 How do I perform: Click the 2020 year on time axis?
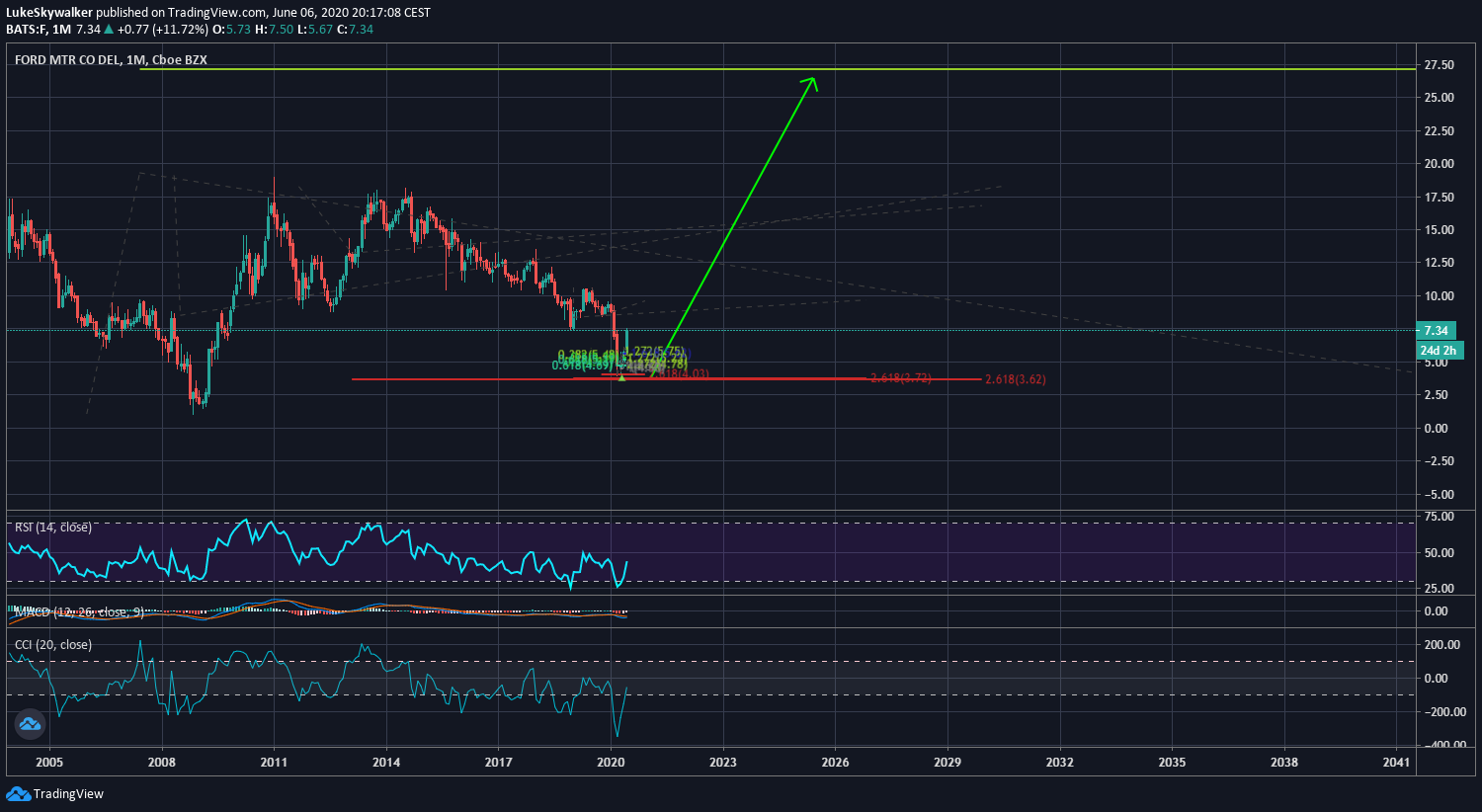click(612, 763)
